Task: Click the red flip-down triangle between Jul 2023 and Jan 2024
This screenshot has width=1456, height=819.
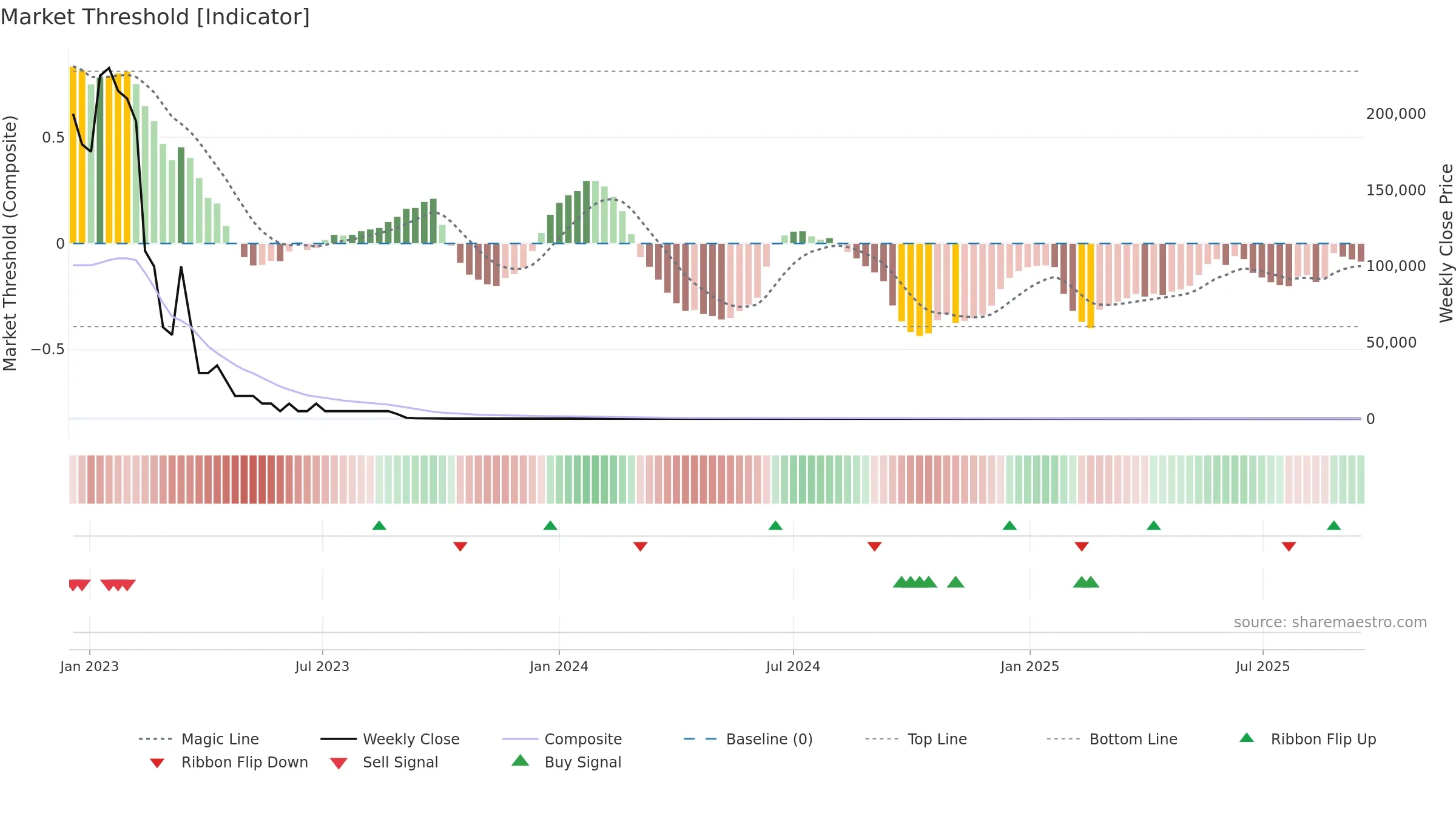Action: [460, 547]
